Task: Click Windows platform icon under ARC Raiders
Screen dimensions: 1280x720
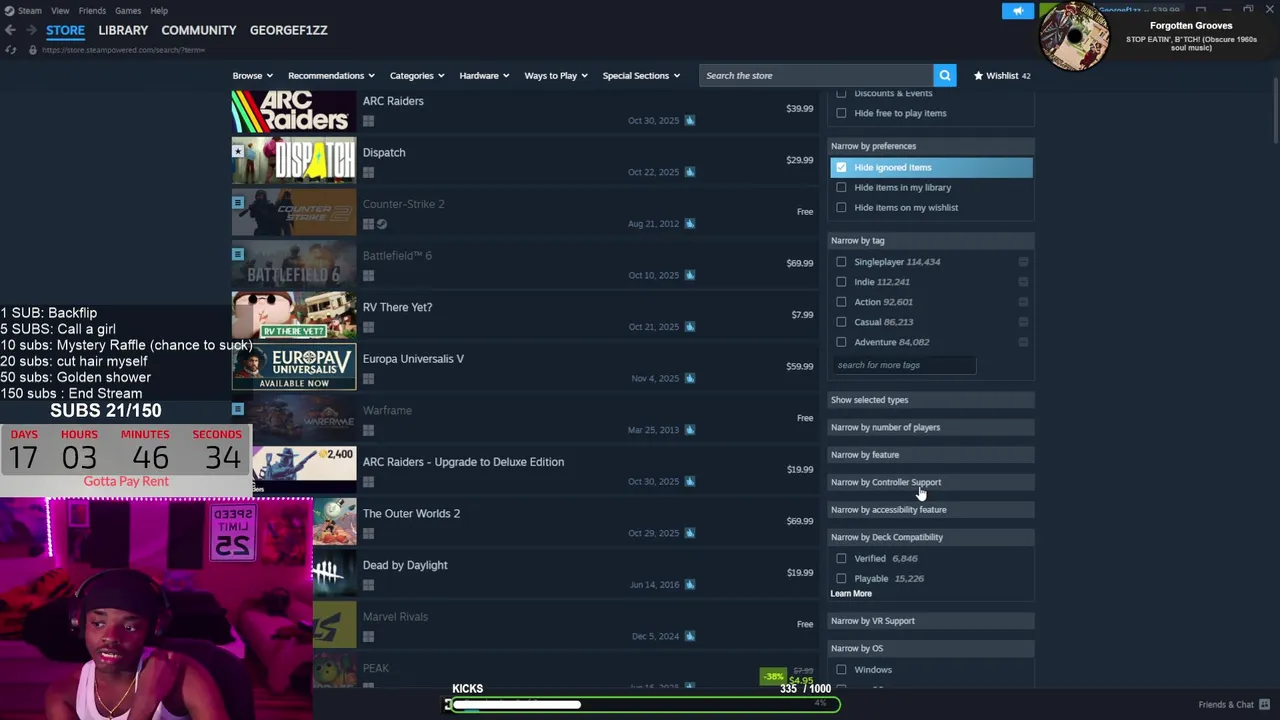Action: (x=368, y=121)
